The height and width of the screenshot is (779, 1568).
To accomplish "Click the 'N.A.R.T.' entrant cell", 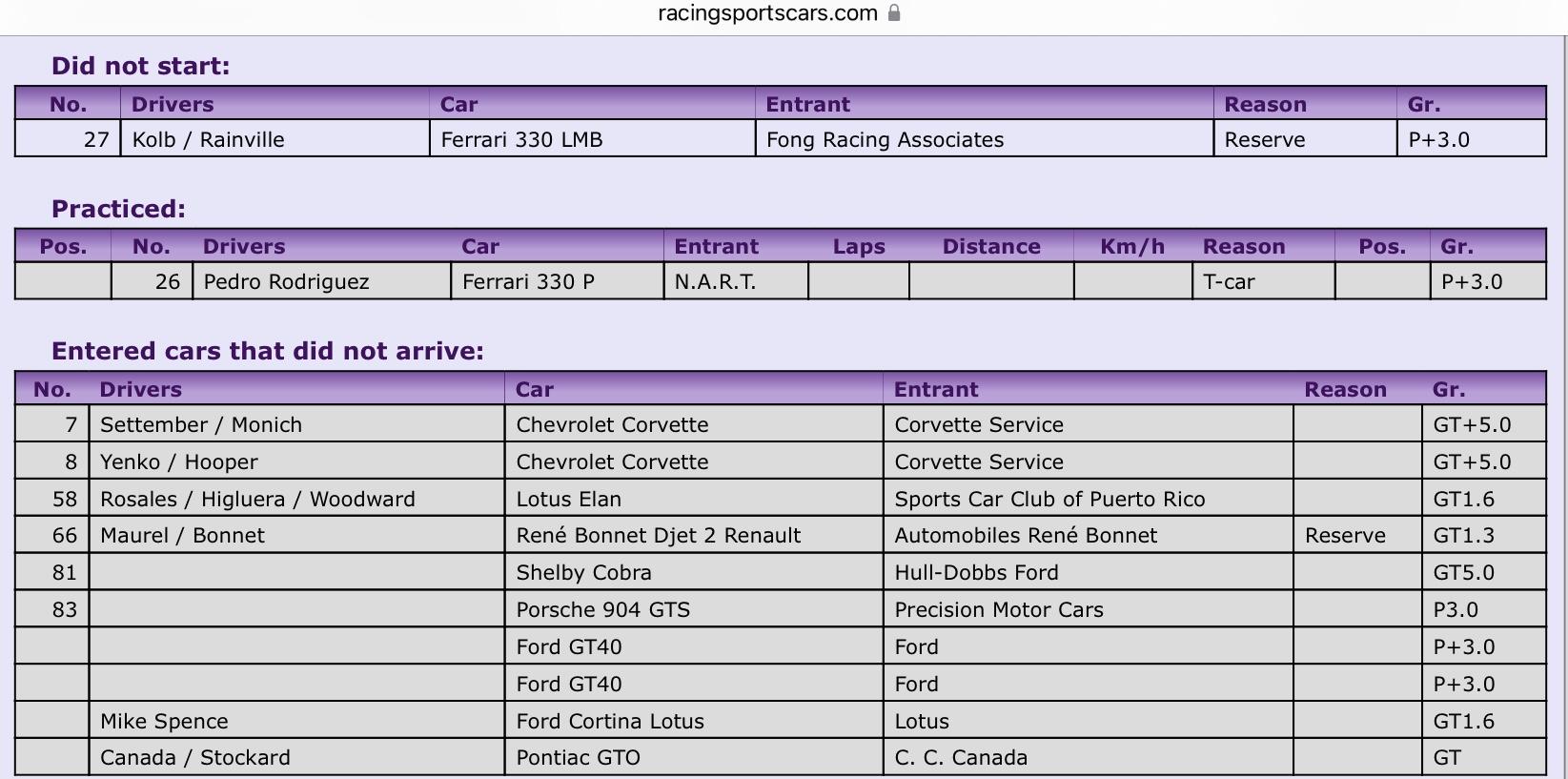I will pyautogui.click(x=736, y=281).
